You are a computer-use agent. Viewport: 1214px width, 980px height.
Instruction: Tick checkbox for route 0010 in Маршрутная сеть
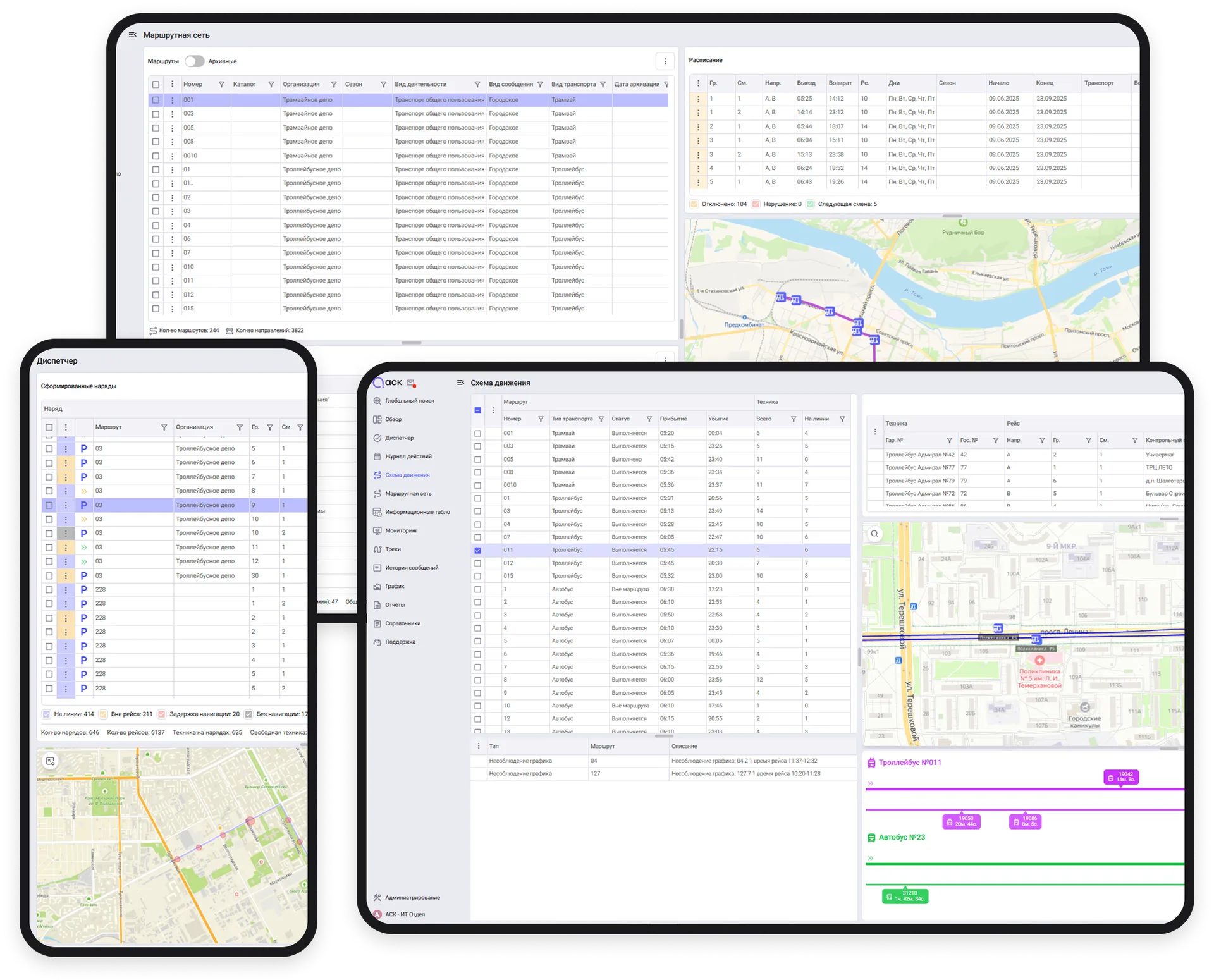[156, 156]
